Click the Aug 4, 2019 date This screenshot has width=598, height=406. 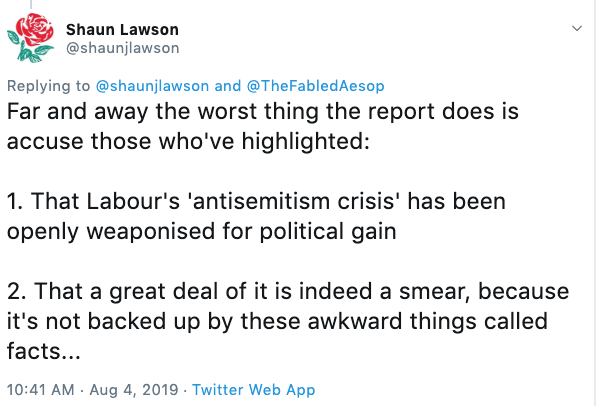(134, 390)
